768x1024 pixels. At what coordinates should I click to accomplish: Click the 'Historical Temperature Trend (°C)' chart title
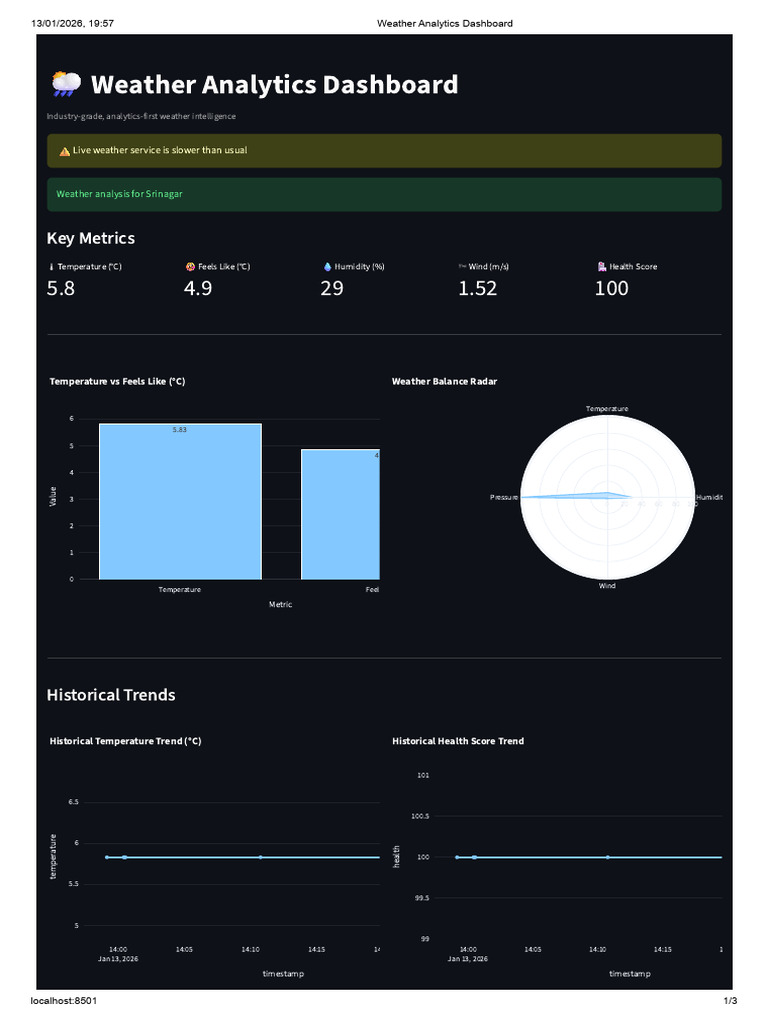point(125,741)
